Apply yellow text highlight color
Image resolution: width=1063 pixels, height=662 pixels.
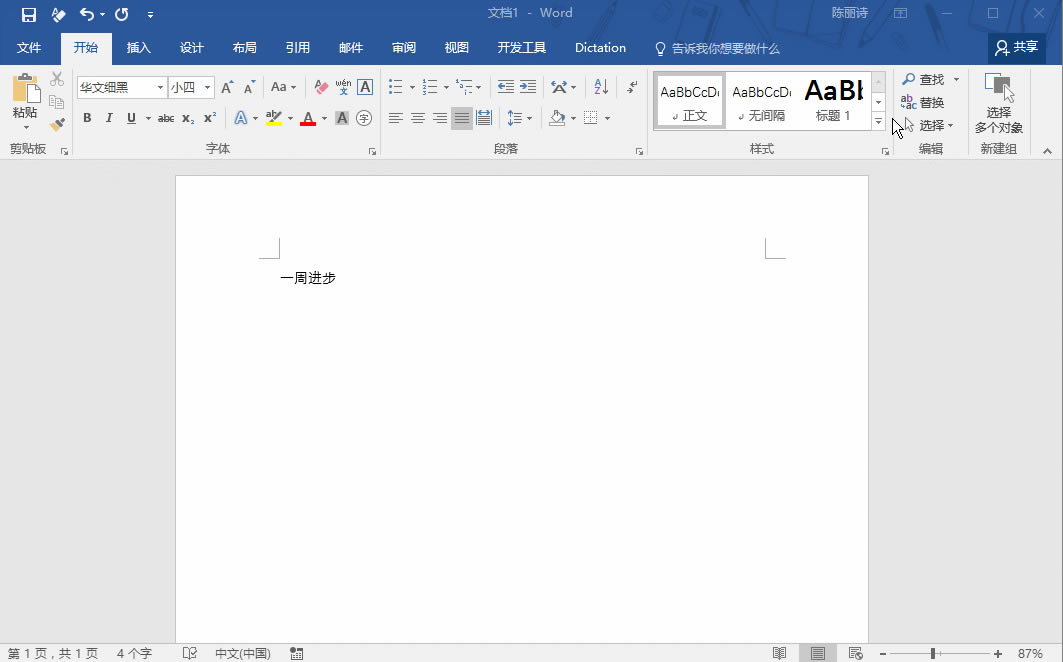coord(274,118)
